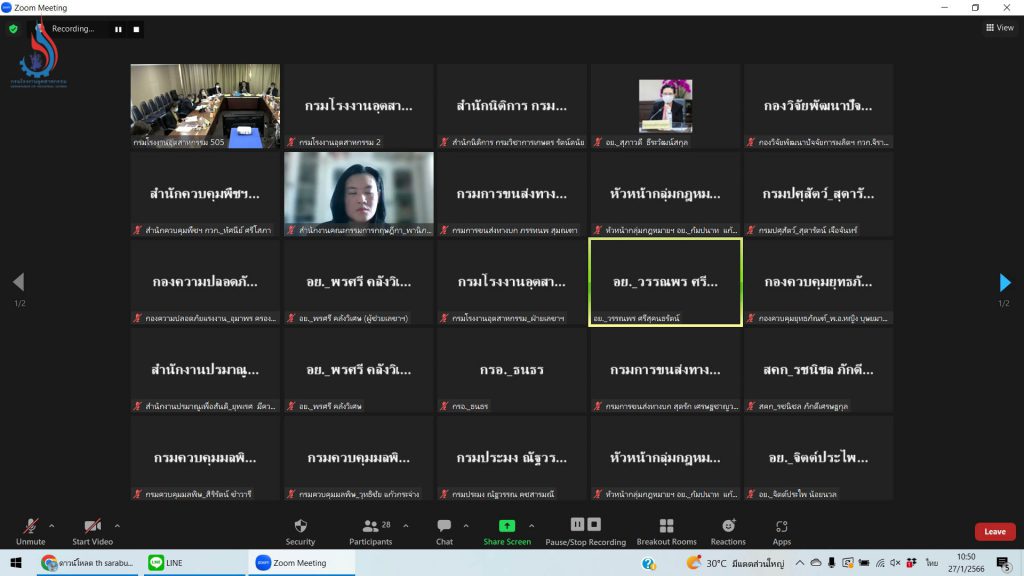Open the View layout menu
Image resolution: width=1024 pixels, height=576 pixels.
pyautogui.click(x=999, y=28)
